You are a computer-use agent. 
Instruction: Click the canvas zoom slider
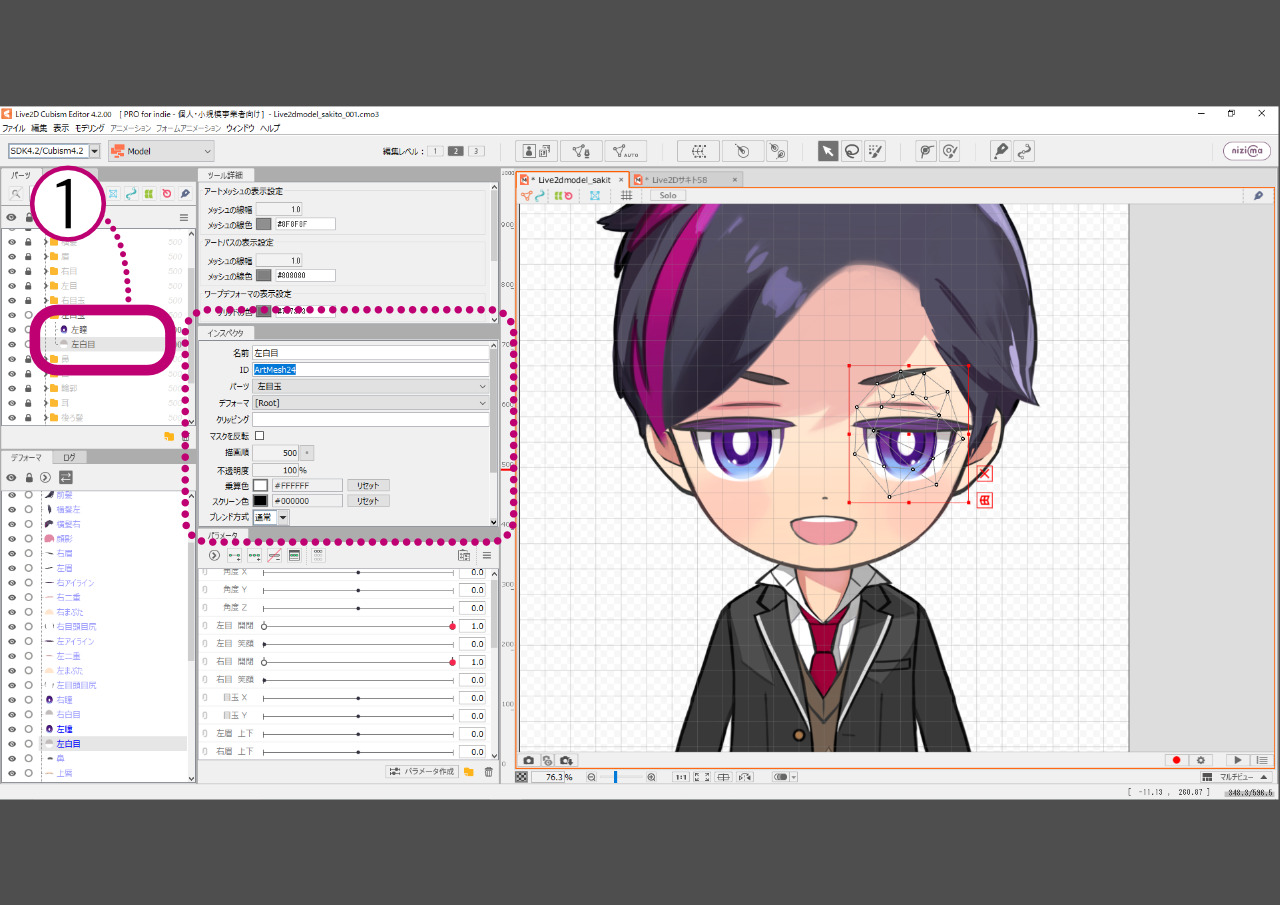pos(621,777)
